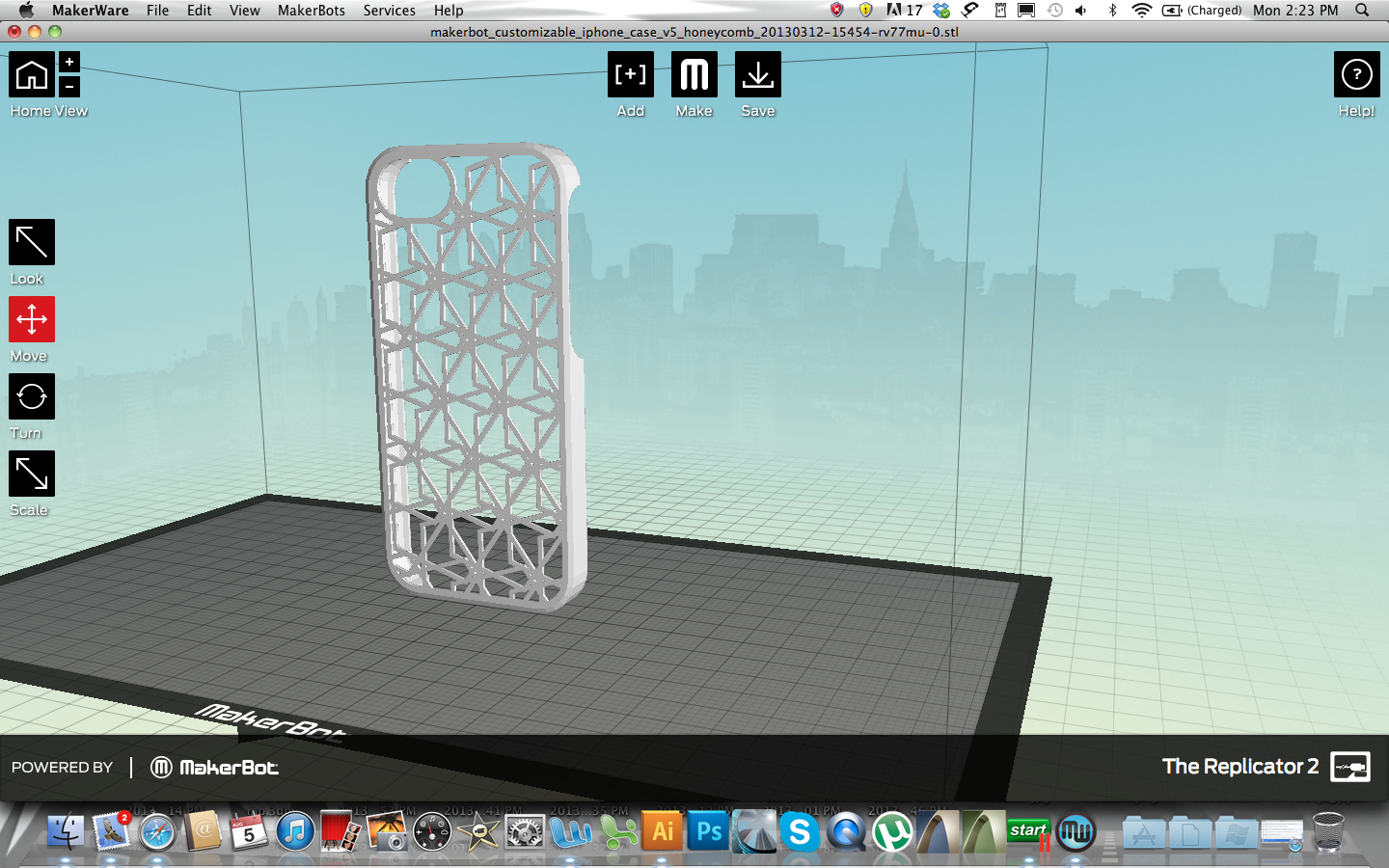Open iTunes from the dock
Image resolution: width=1389 pixels, height=868 pixels.
[295, 831]
